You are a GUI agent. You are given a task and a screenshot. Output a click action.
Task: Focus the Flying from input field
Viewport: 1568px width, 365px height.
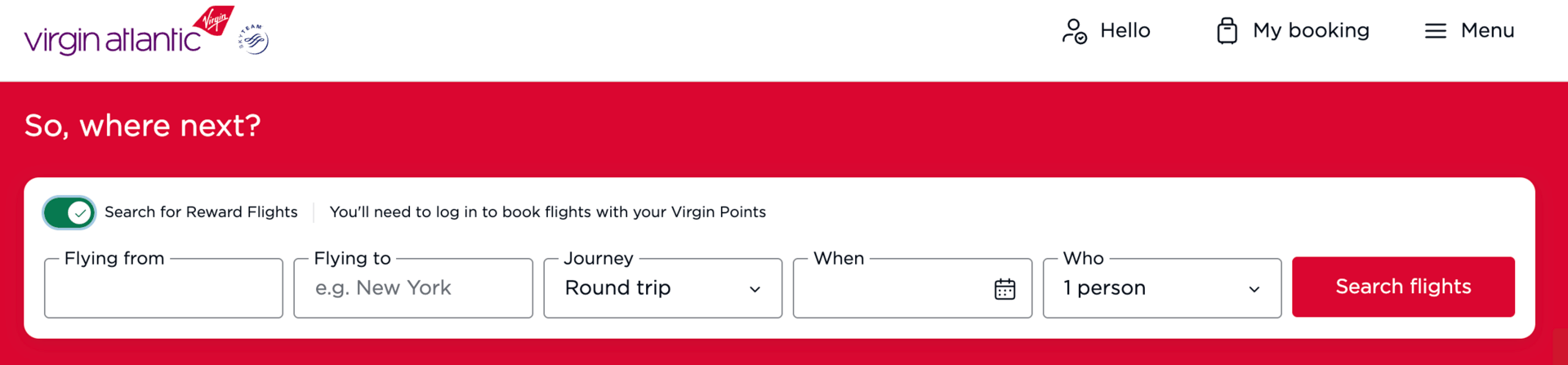[163, 288]
